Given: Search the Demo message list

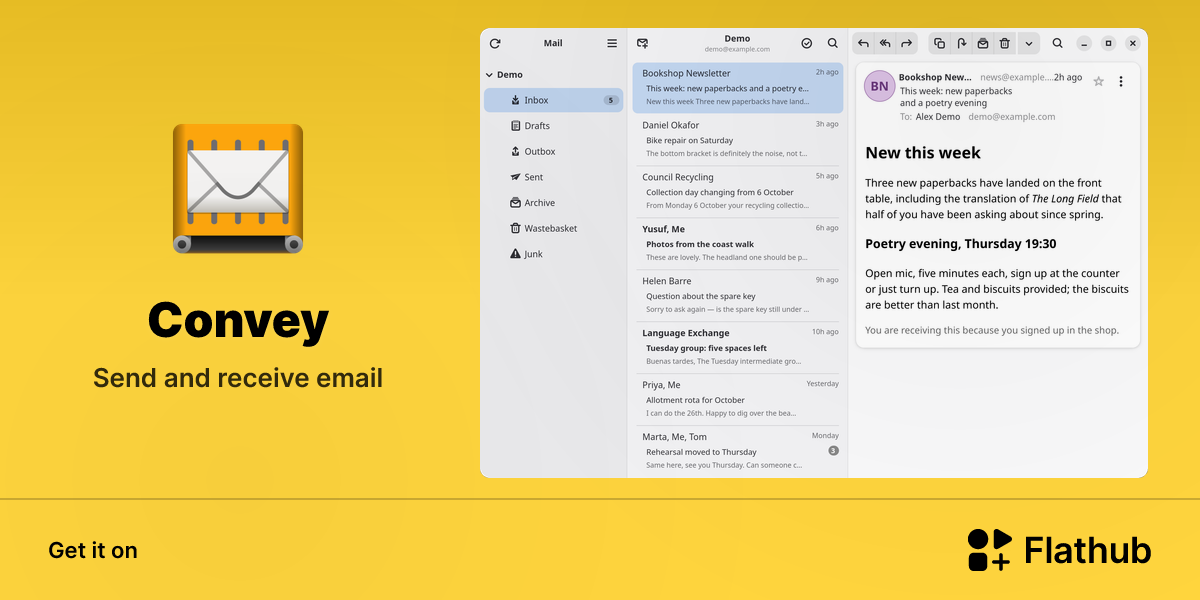Looking at the screenshot, I should [x=833, y=43].
